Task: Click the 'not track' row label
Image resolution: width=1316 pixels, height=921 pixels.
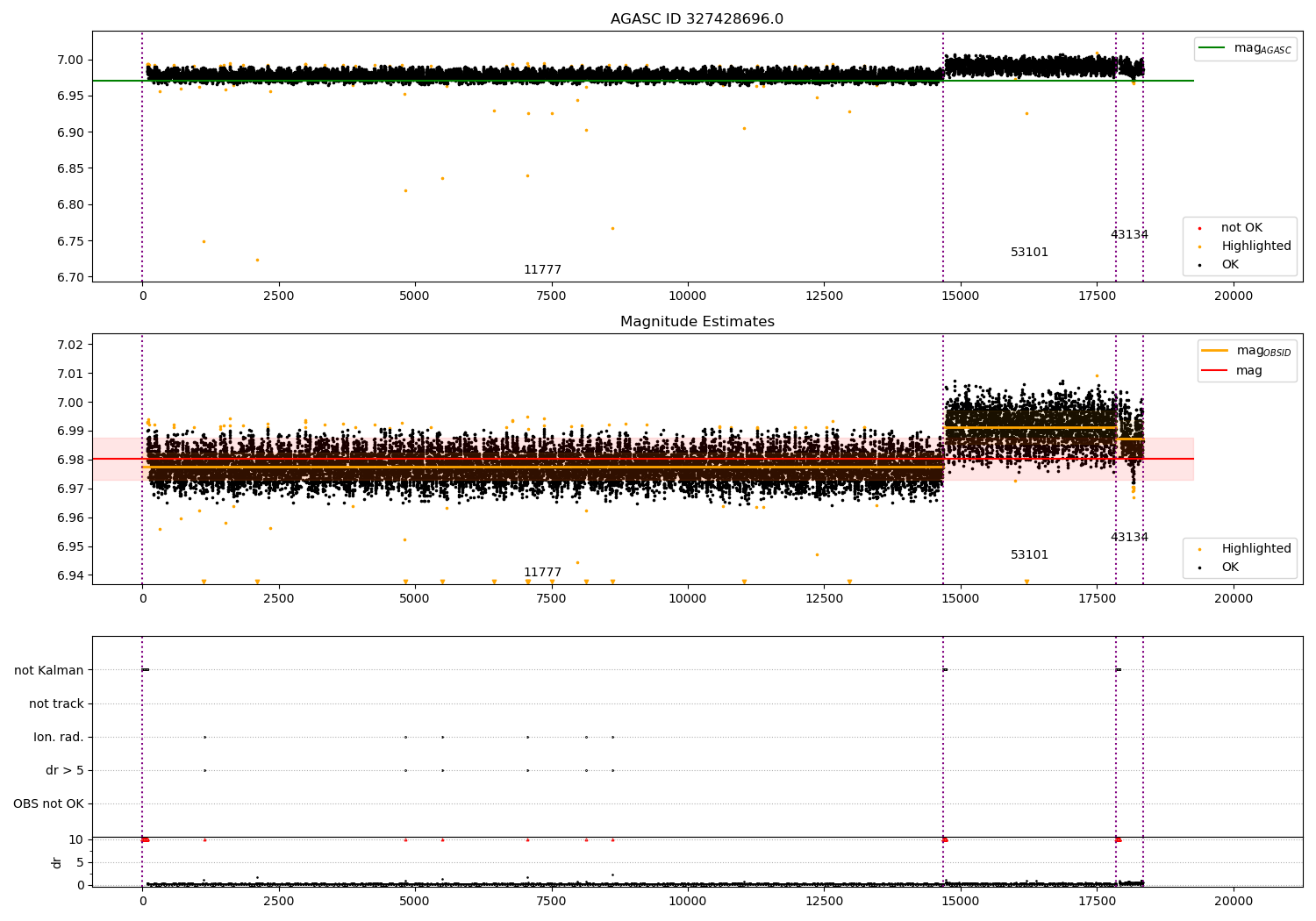Action: (x=56, y=703)
